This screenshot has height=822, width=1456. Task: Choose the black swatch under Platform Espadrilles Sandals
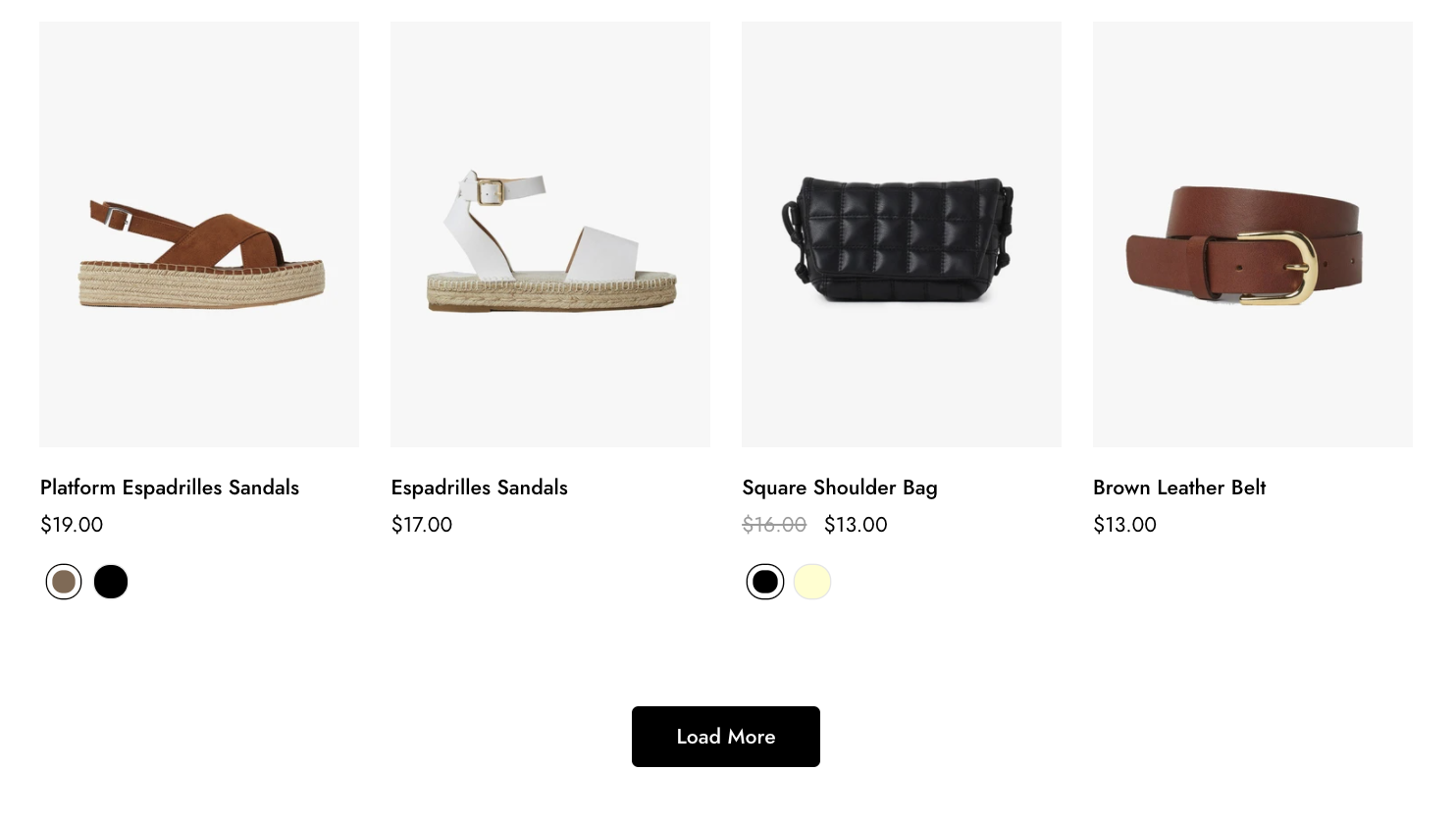(x=111, y=582)
